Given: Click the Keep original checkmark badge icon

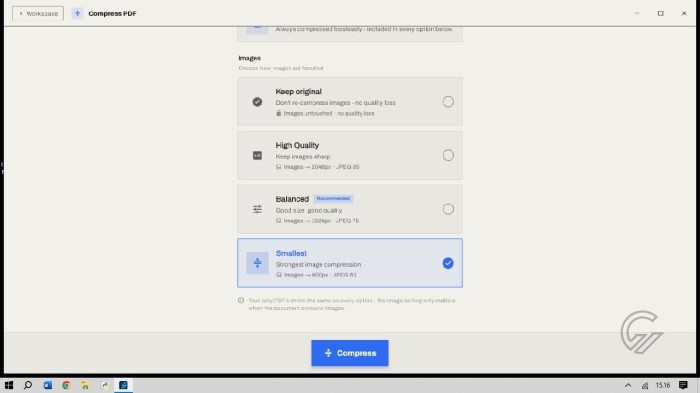Looking at the screenshot, I should pos(257,102).
